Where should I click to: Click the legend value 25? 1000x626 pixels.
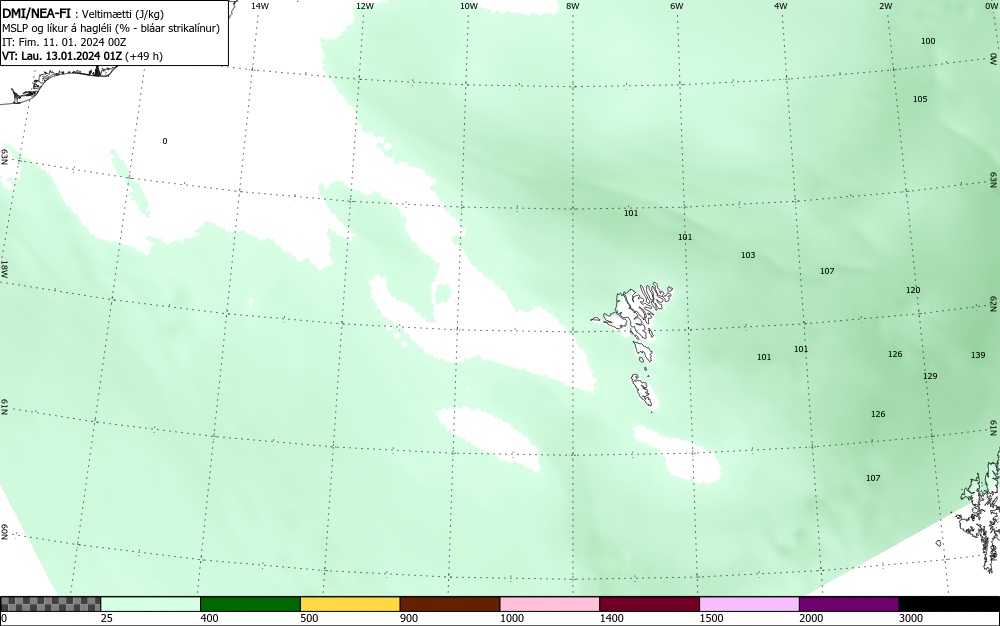[107, 618]
